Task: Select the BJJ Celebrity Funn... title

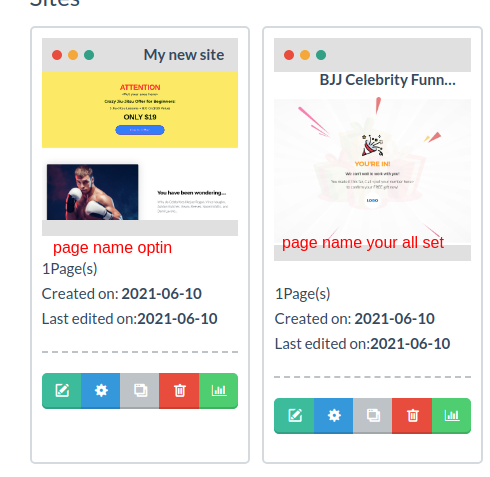Action: [x=387, y=80]
